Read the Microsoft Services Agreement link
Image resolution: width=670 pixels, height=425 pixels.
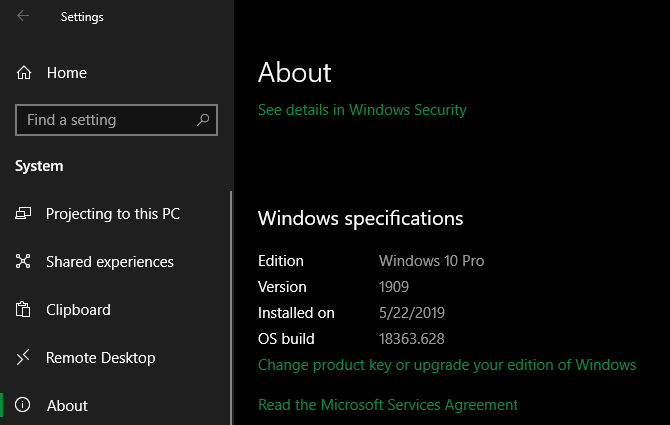click(388, 405)
